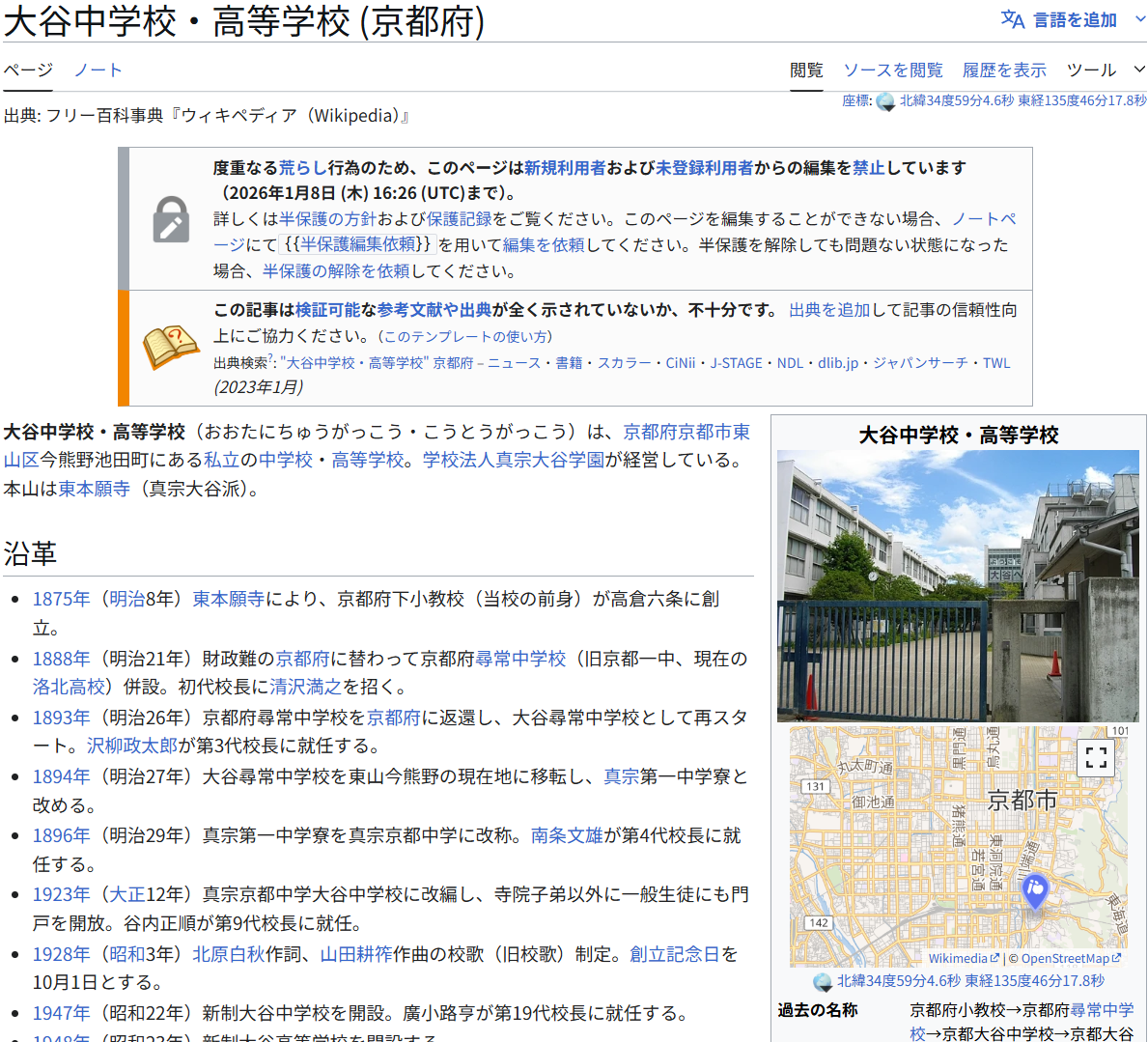
Task: Click the 禁止 link in notice
Action: tap(868, 168)
